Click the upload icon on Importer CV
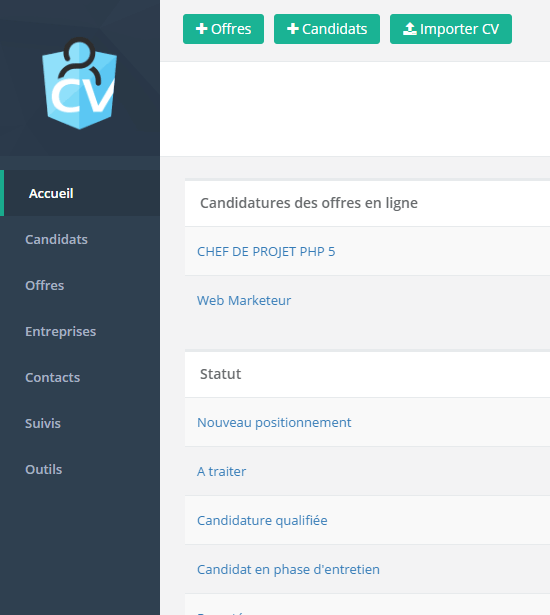 click(x=410, y=29)
